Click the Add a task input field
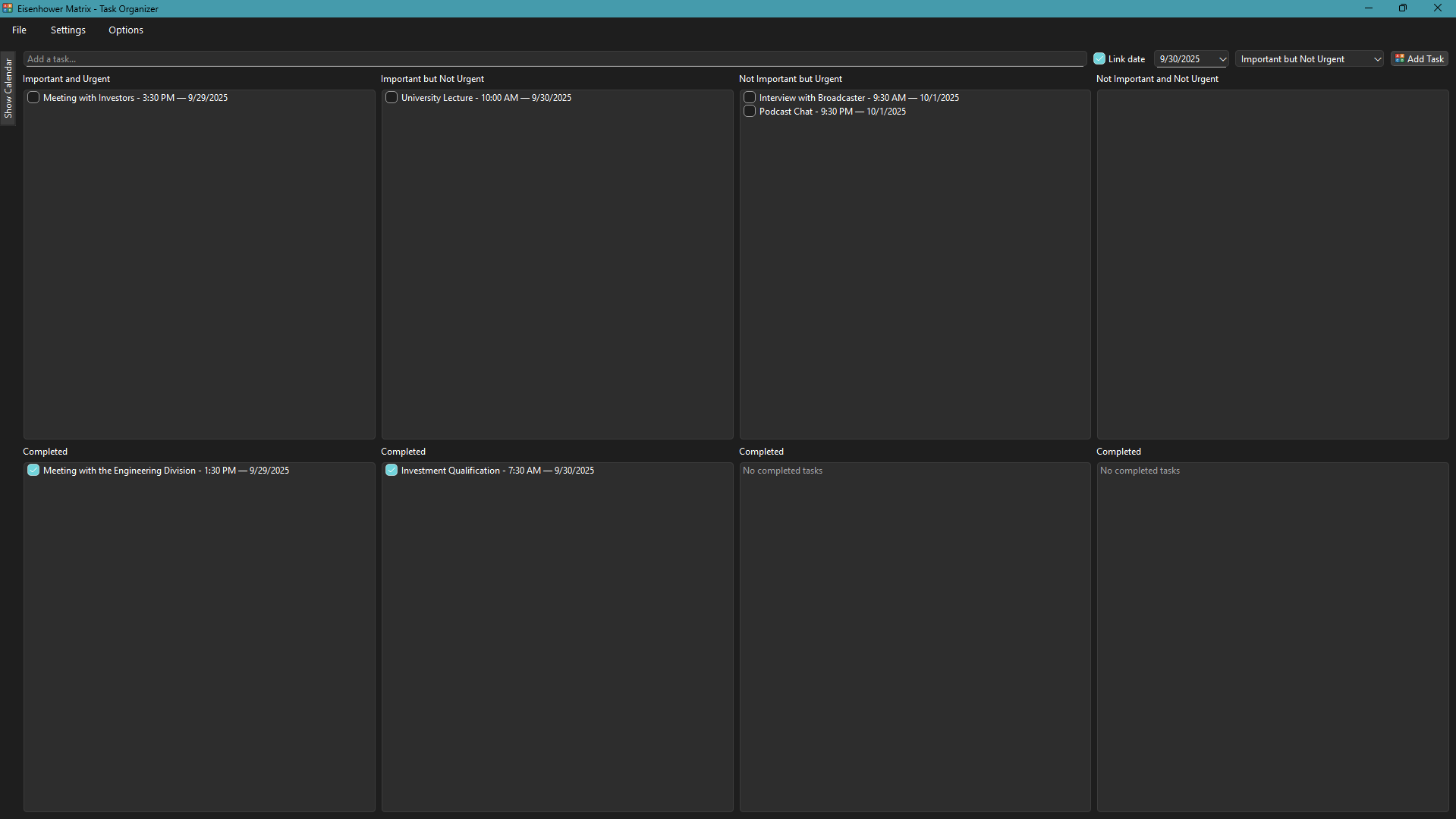Image resolution: width=1456 pixels, height=819 pixels. click(554, 58)
